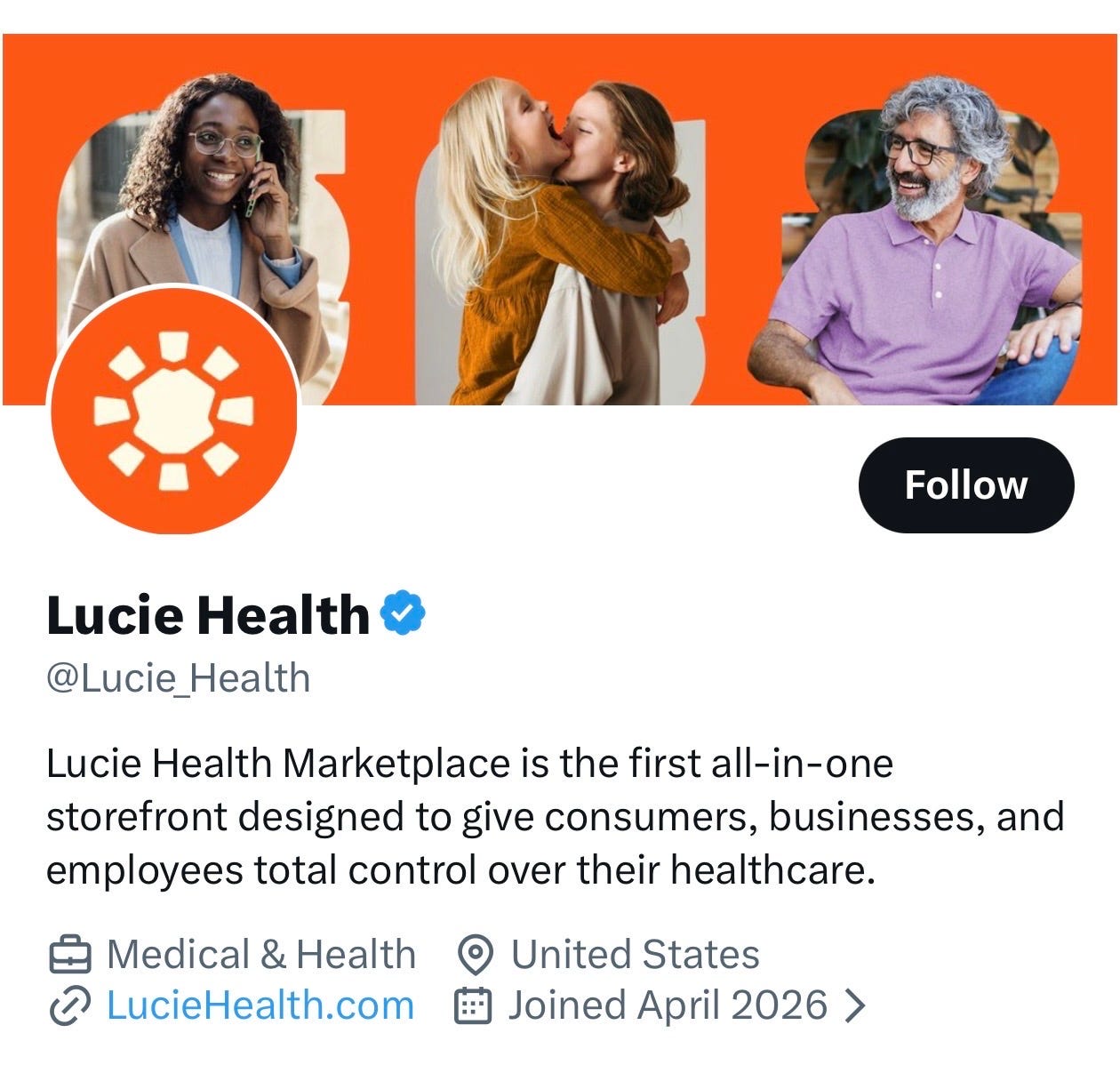Click the Lucie Health display name

click(x=207, y=614)
